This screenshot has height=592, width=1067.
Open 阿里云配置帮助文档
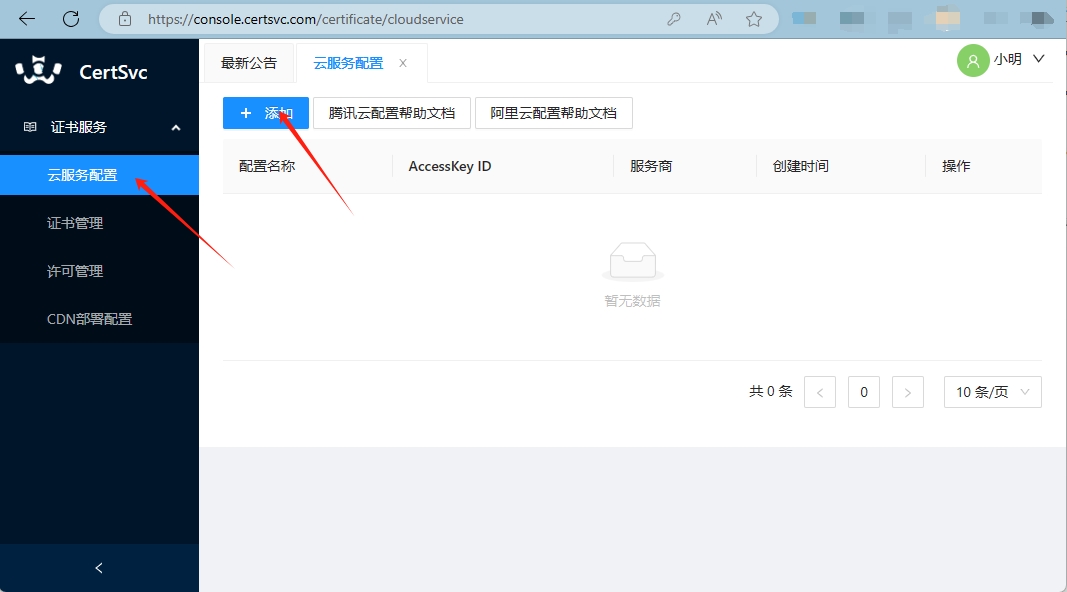[553, 112]
